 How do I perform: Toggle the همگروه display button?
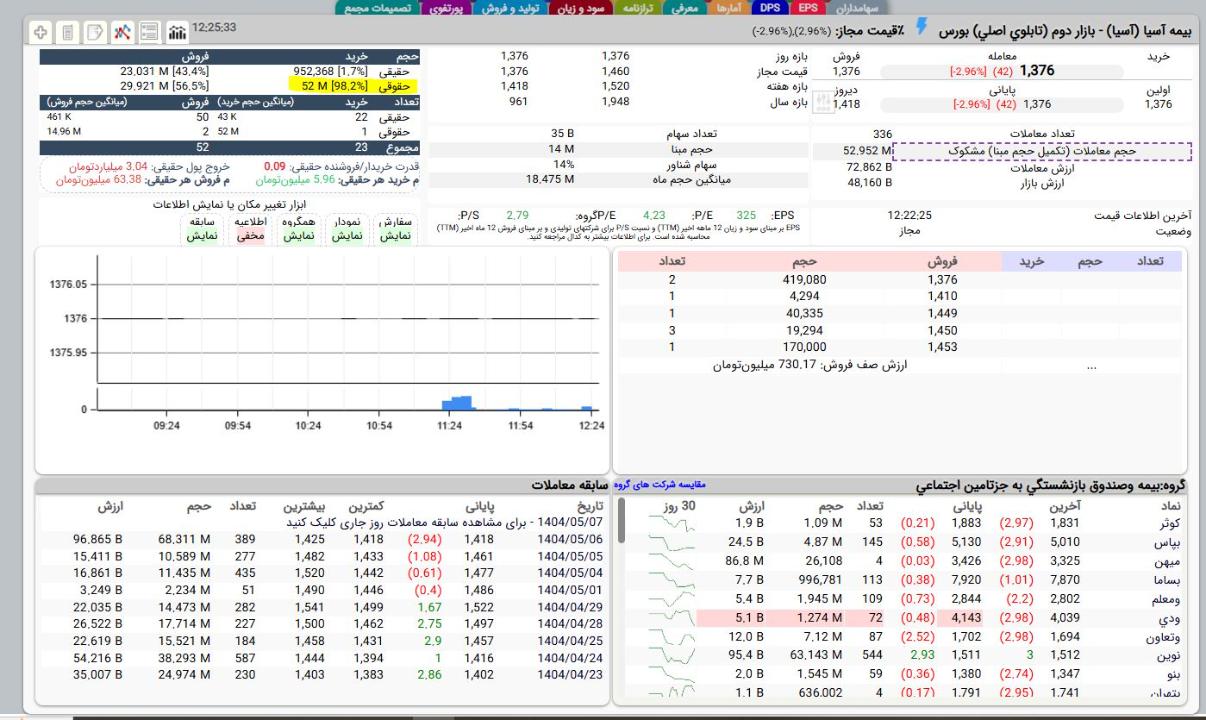(298, 229)
